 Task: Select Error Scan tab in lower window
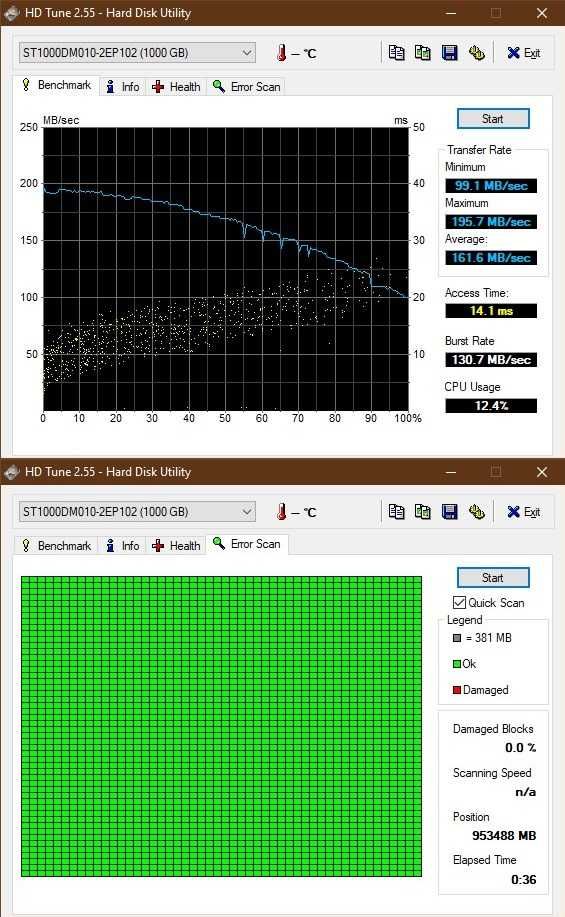coord(247,544)
